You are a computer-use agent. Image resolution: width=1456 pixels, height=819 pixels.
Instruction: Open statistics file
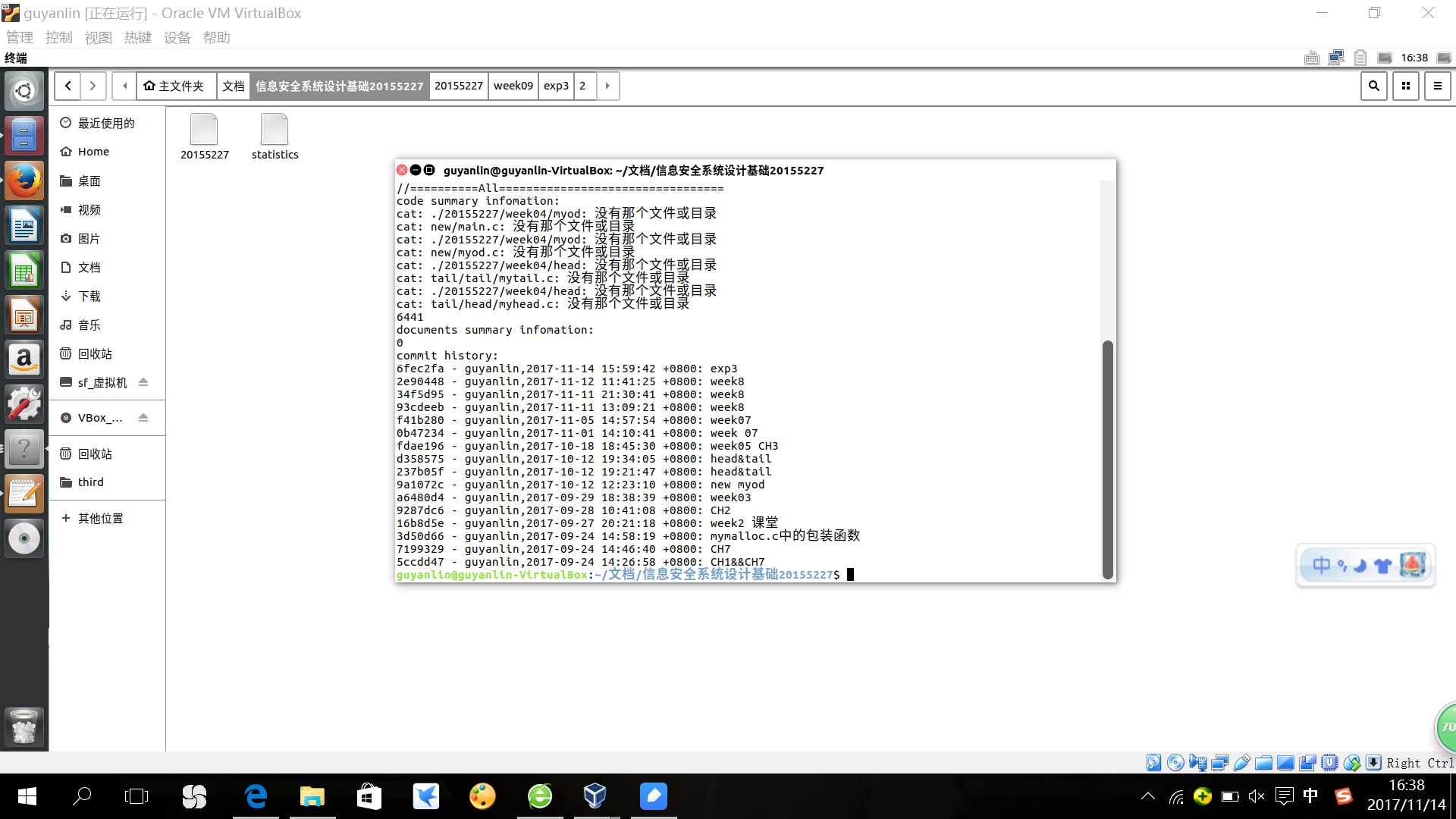pos(275,137)
